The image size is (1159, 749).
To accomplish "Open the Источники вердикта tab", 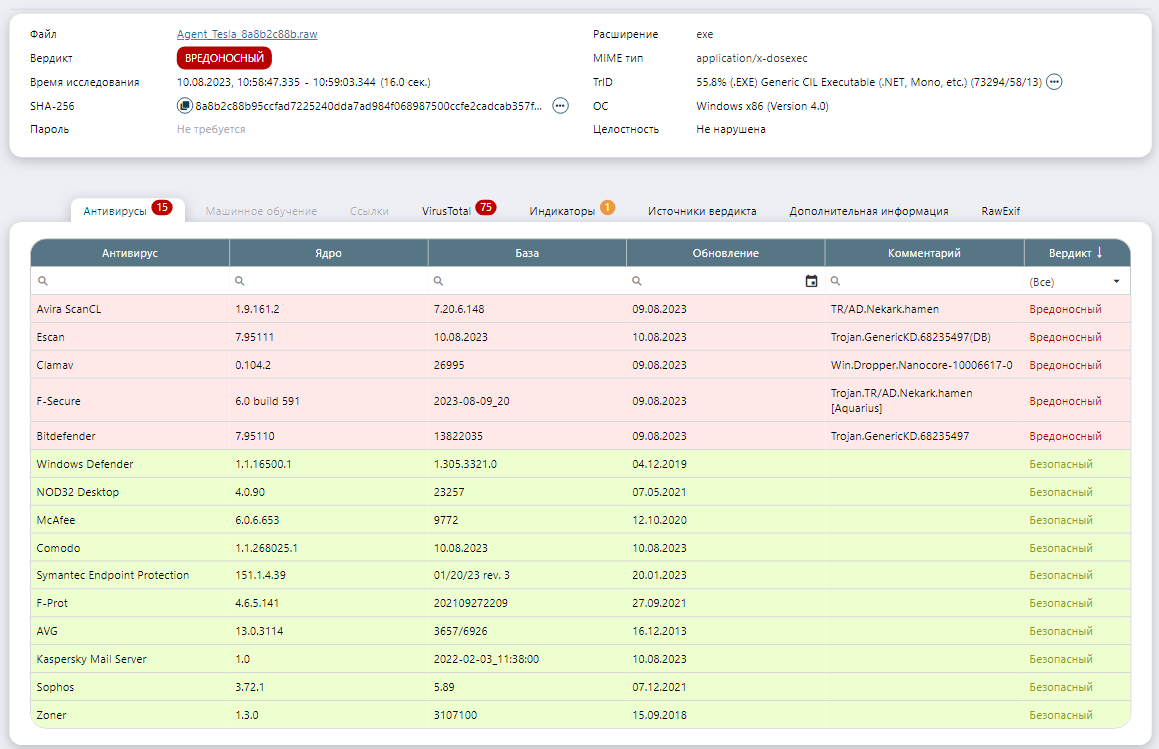I will click(x=702, y=211).
